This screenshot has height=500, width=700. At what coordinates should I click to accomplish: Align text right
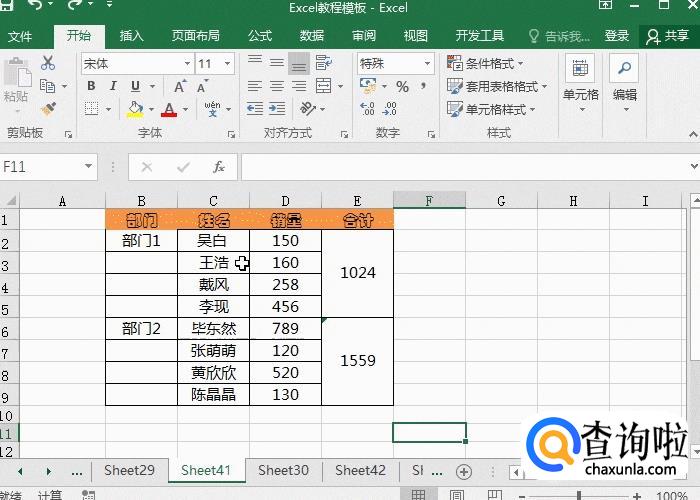pyautogui.click(x=299, y=86)
